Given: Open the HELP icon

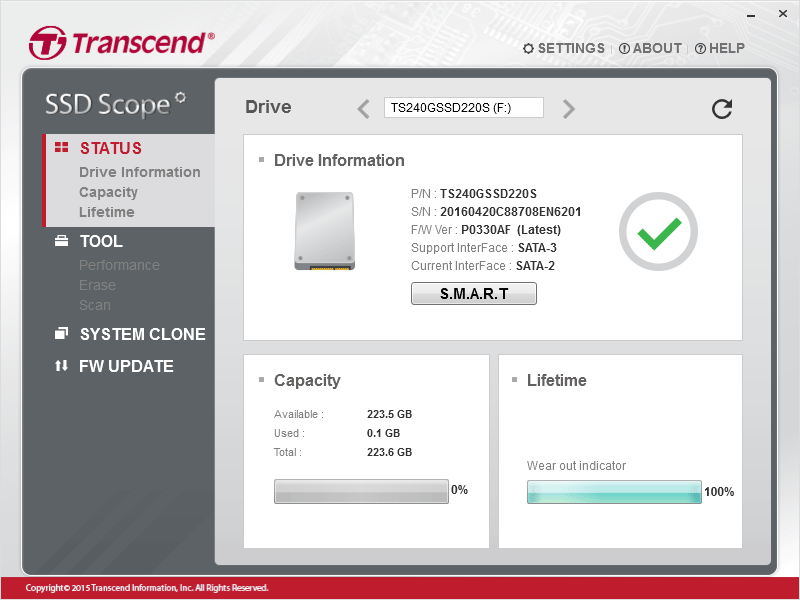Looking at the screenshot, I should click(701, 48).
